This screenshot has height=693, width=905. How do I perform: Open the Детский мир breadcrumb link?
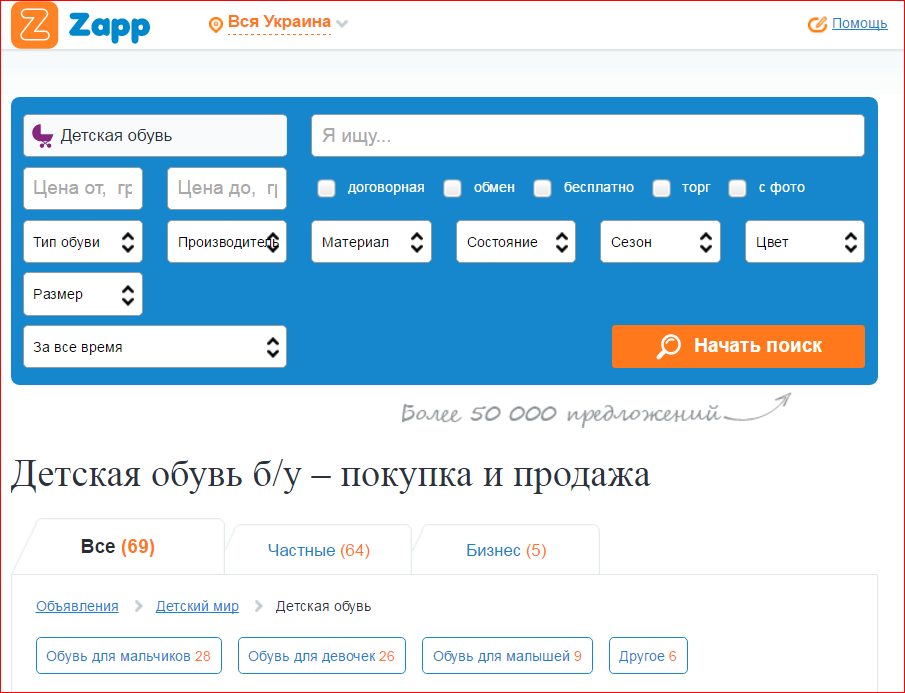click(x=197, y=606)
